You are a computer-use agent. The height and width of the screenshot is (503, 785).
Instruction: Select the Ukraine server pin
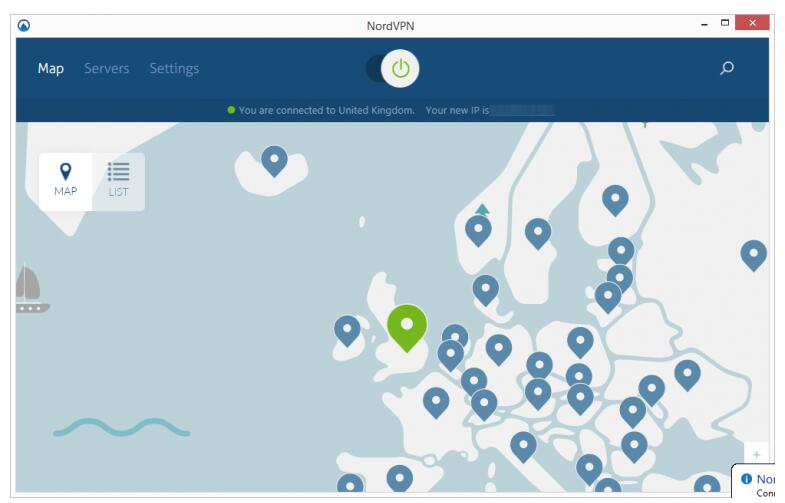coord(687,375)
